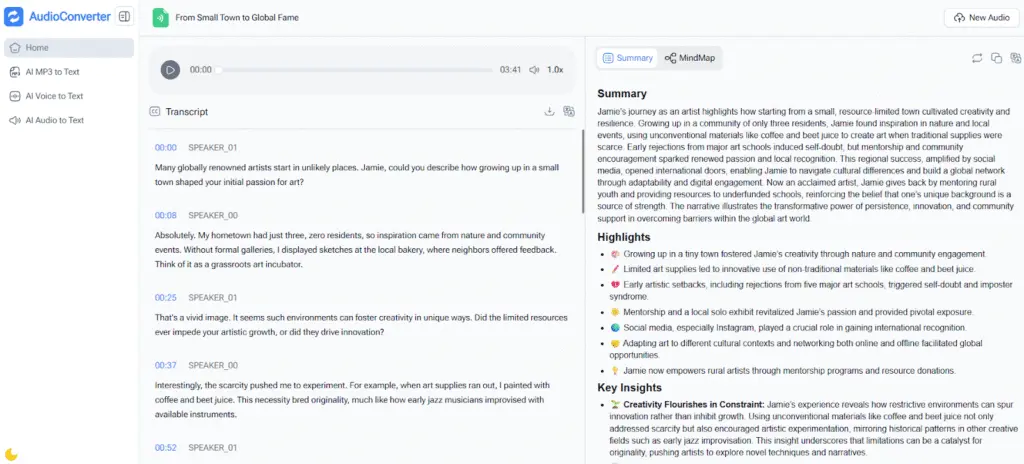Image resolution: width=1024 pixels, height=464 pixels.
Task: Select the Summary tab
Action: [x=627, y=58]
